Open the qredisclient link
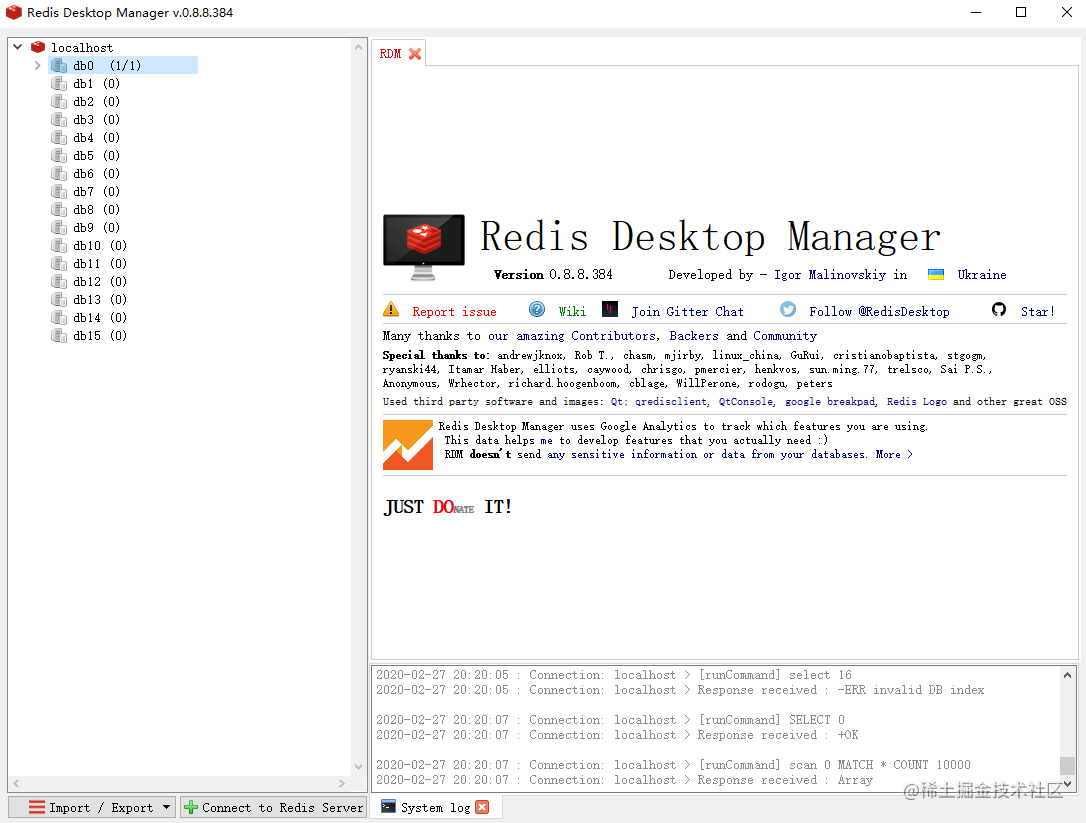The image size is (1086, 823). coord(670,401)
